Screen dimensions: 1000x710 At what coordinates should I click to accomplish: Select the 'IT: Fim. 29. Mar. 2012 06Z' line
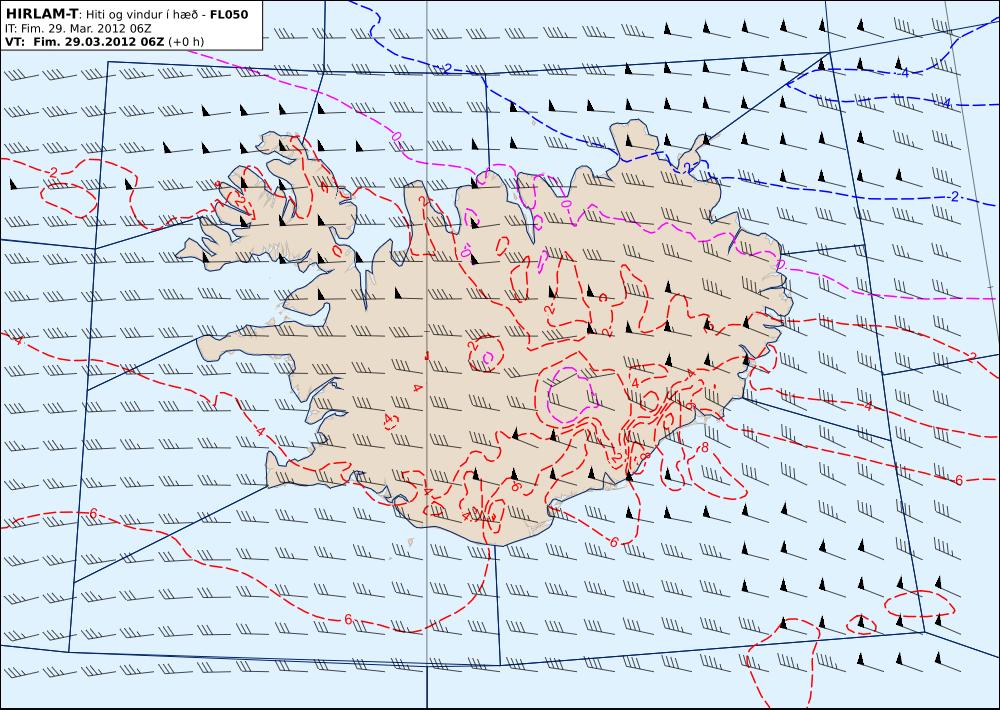tap(78, 29)
